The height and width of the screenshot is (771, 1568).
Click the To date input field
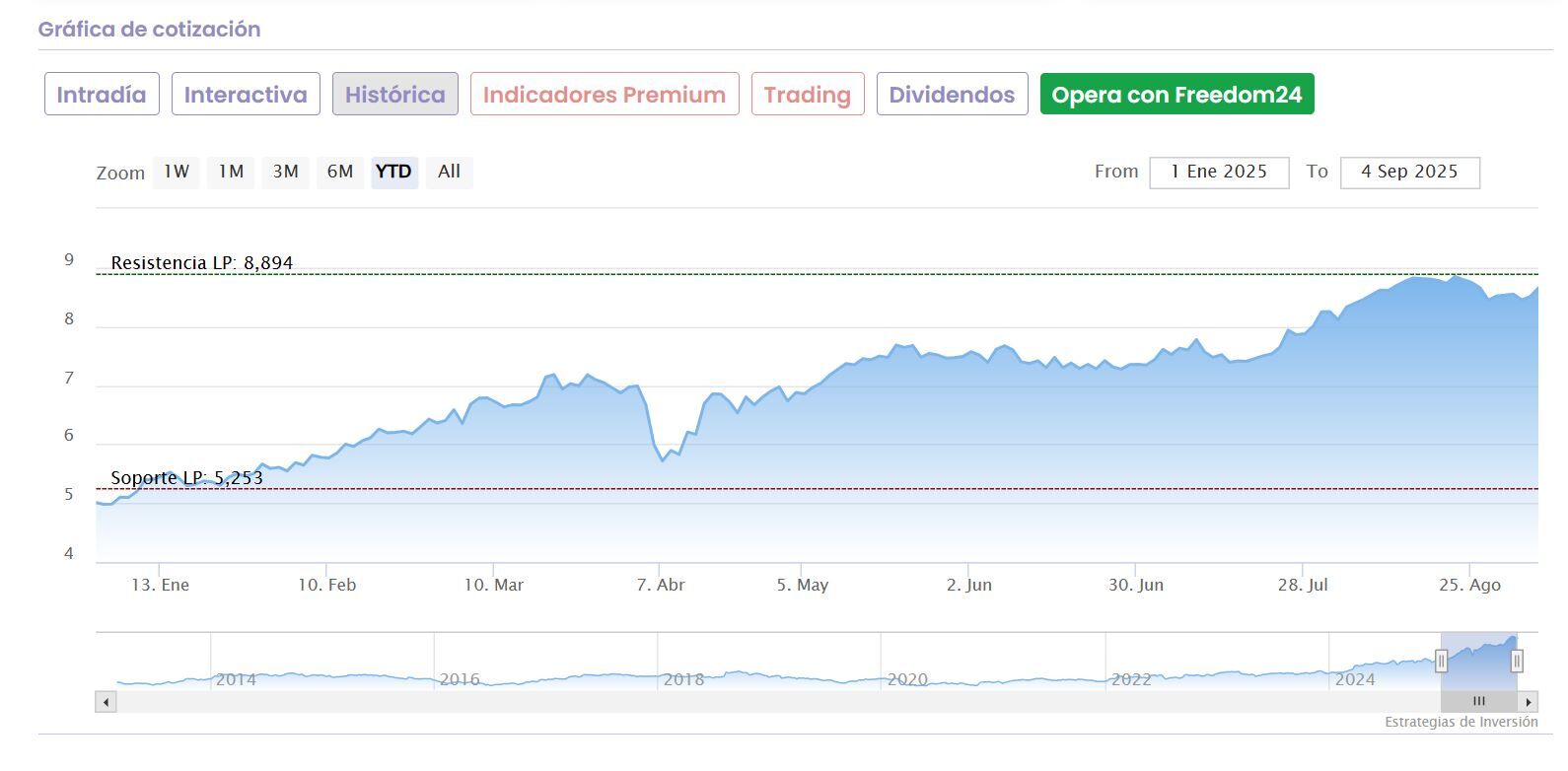pyautogui.click(x=1409, y=172)
